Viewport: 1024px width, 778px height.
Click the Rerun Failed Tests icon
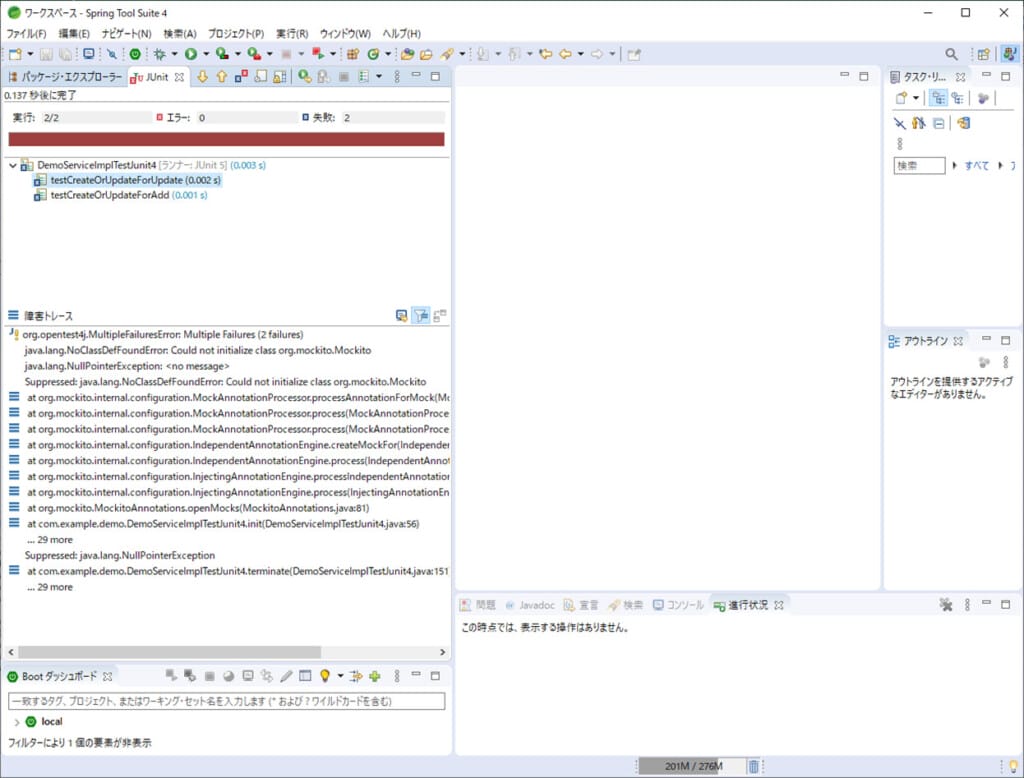click(x=323, y=76)
